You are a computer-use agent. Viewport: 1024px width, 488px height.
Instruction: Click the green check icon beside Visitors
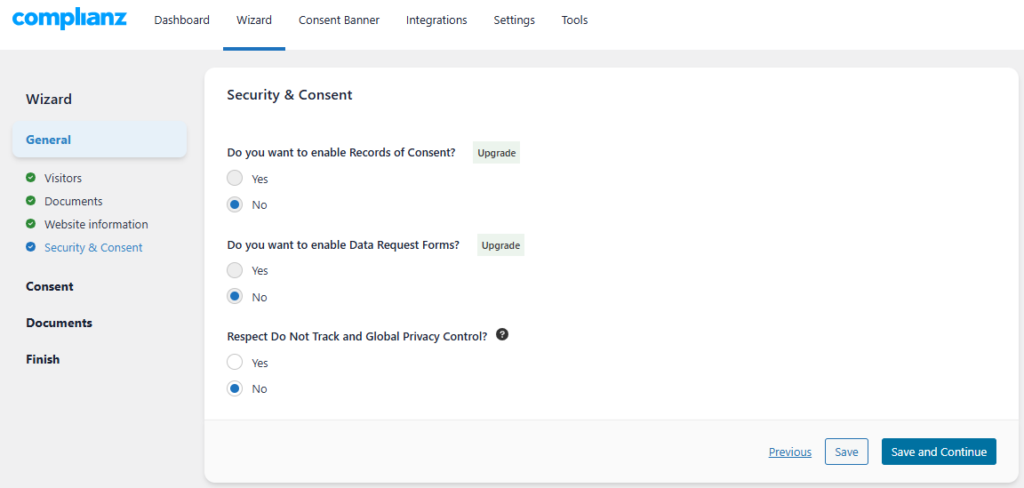30,178
